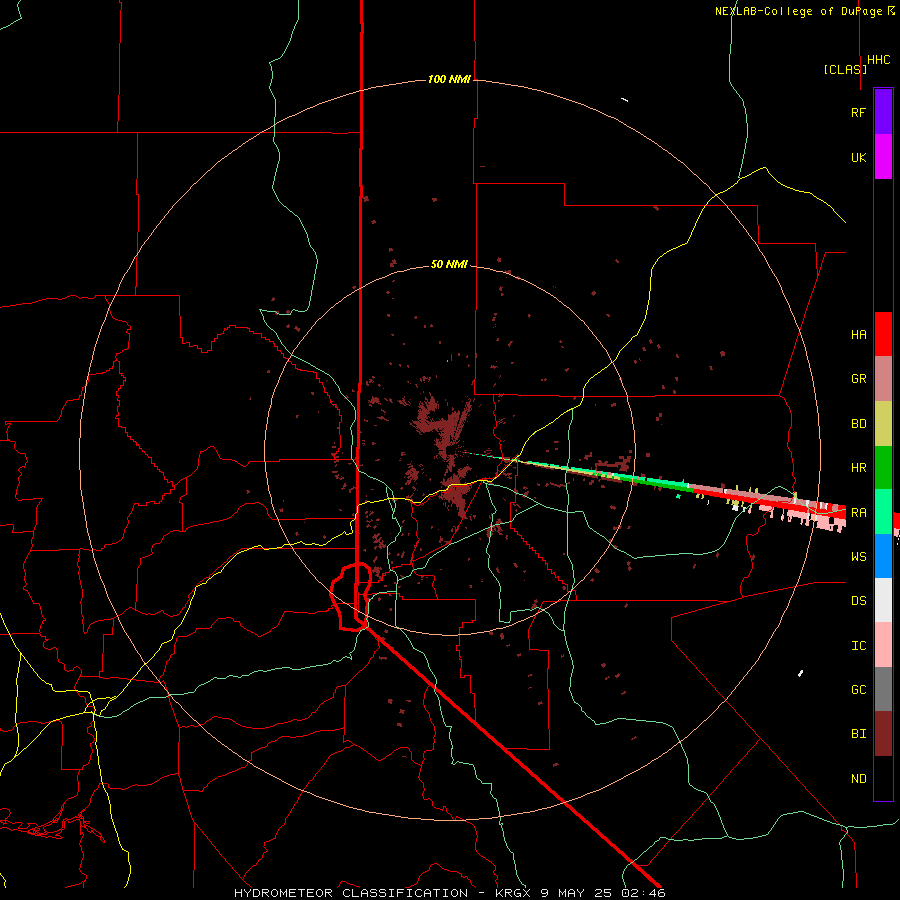Click the WS legend label

point(858,556)
